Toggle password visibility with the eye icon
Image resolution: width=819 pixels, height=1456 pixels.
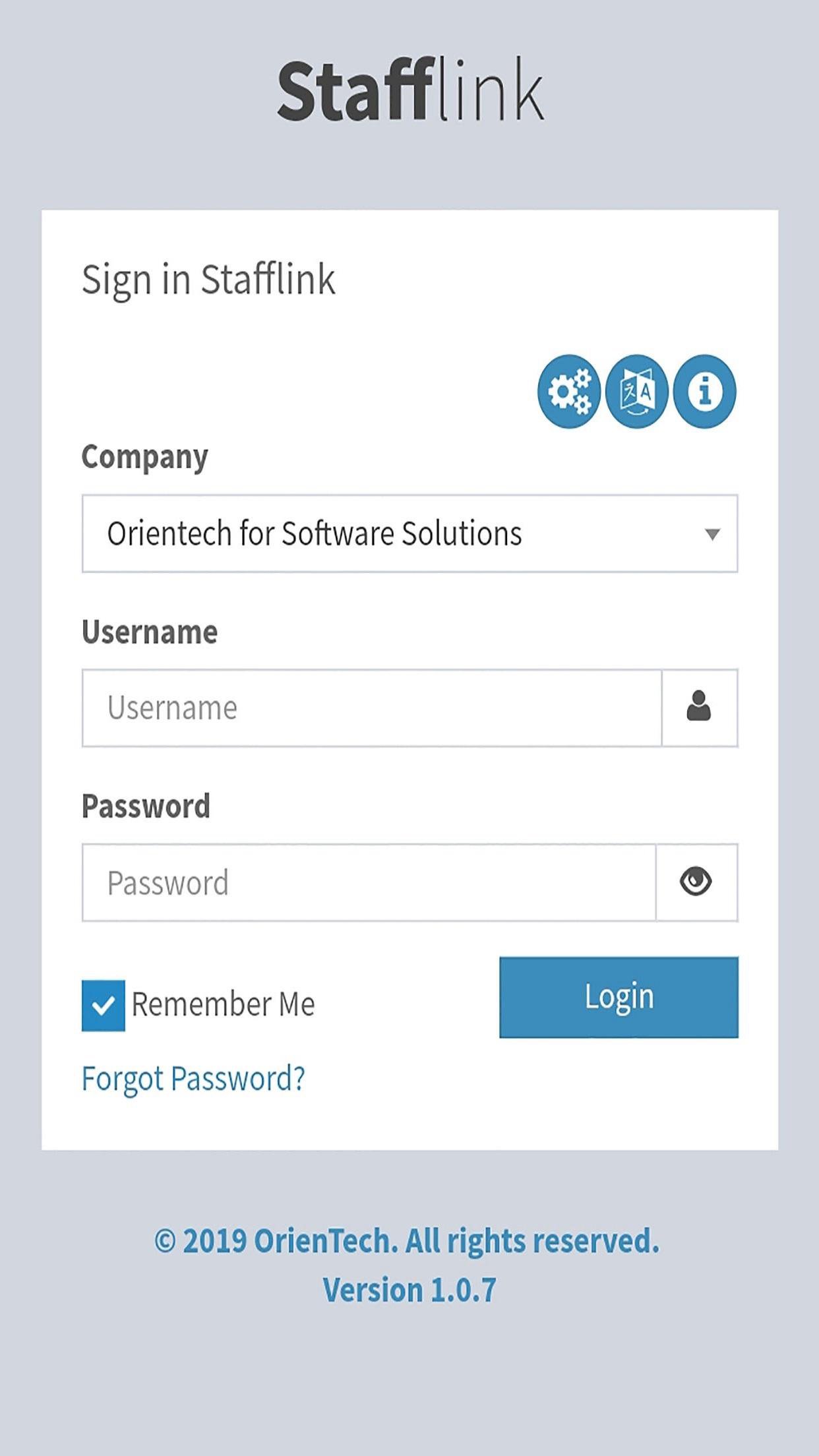[696, 880]
